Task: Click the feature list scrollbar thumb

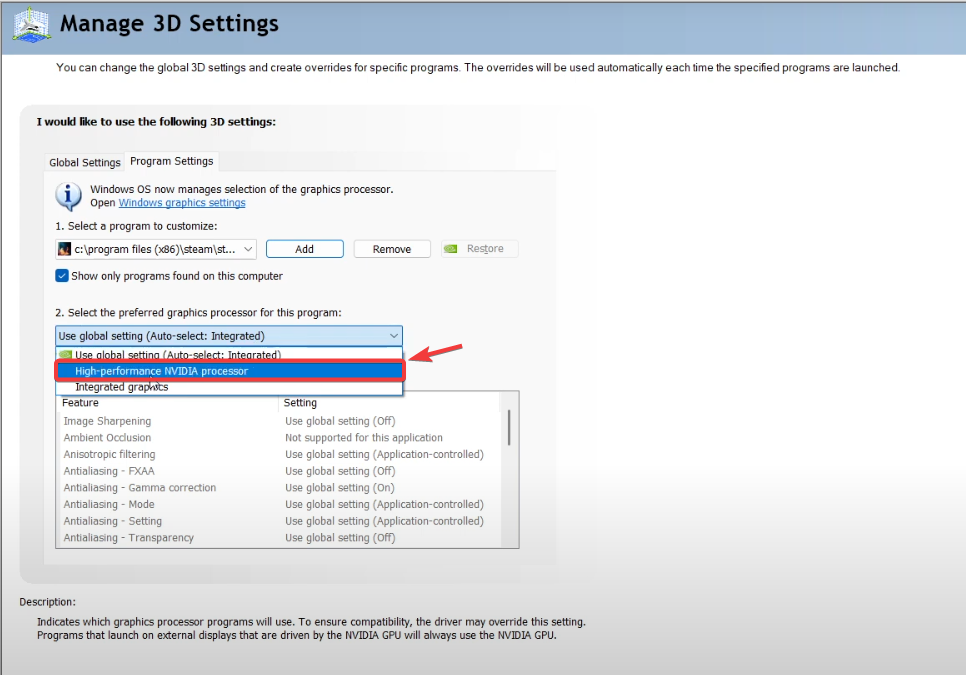Action: [x=509, y=427]
